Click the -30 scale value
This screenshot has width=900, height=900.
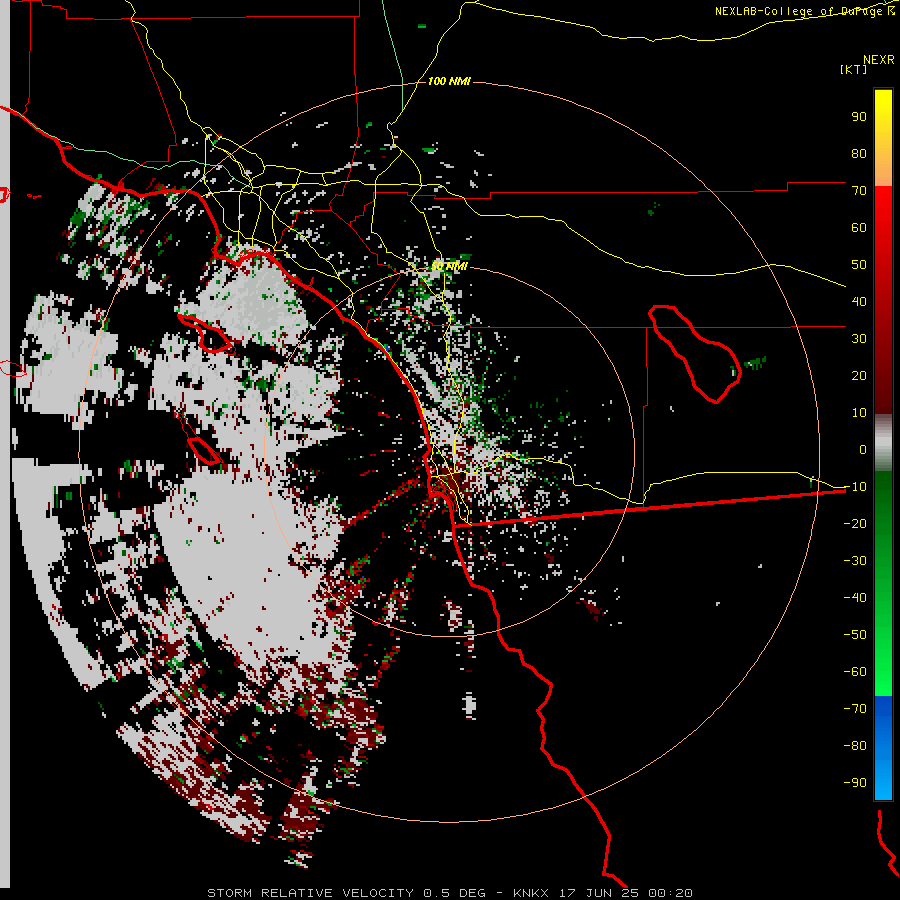[855, 561]
